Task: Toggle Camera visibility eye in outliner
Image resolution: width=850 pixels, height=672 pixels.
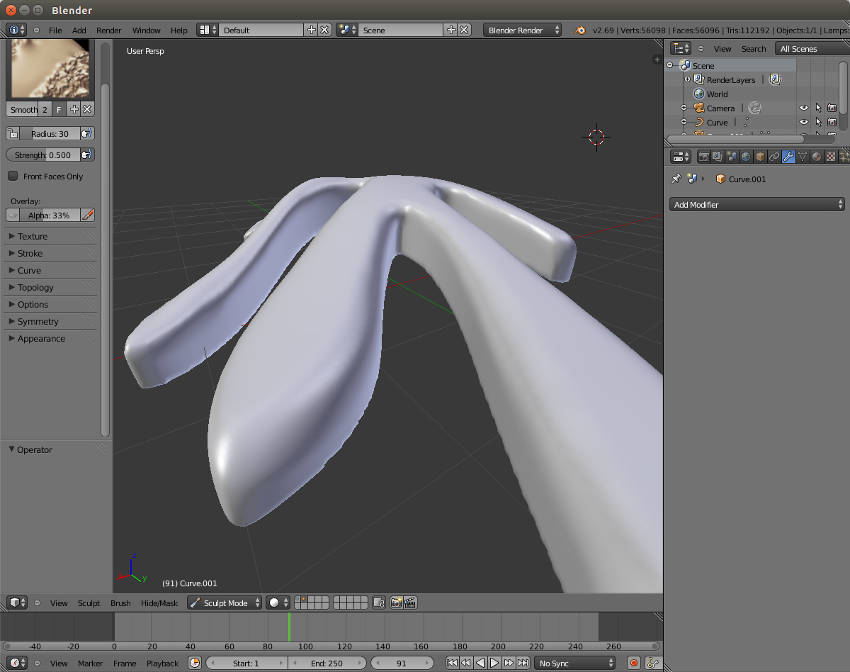Action: click(x=803, y=108)
